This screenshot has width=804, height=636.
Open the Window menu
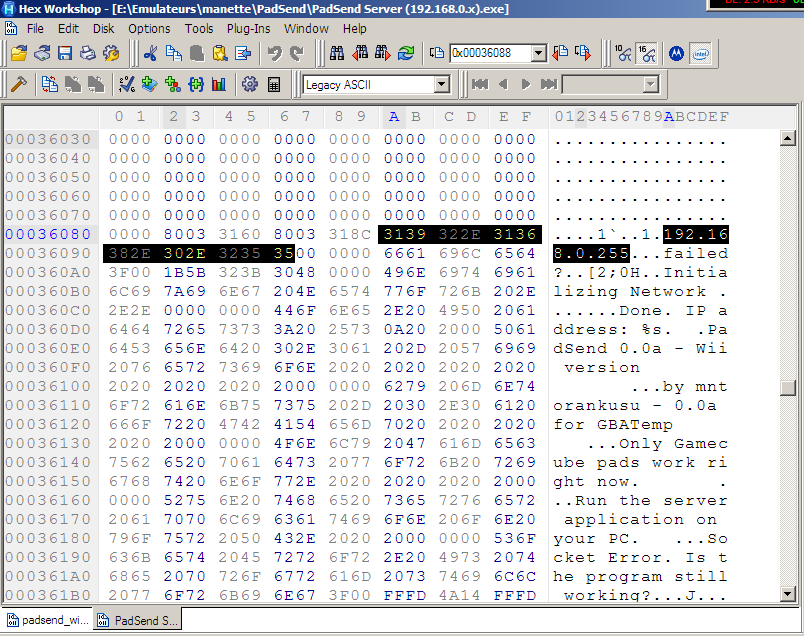point(306,29)
